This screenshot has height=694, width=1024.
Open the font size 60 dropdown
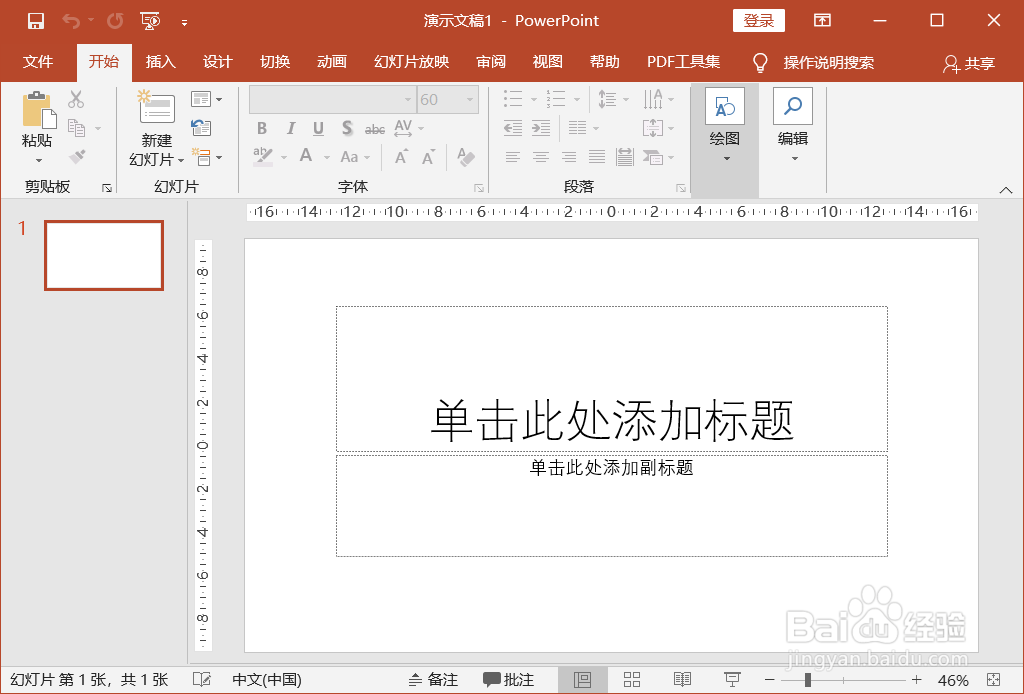(x=470, y=100)
